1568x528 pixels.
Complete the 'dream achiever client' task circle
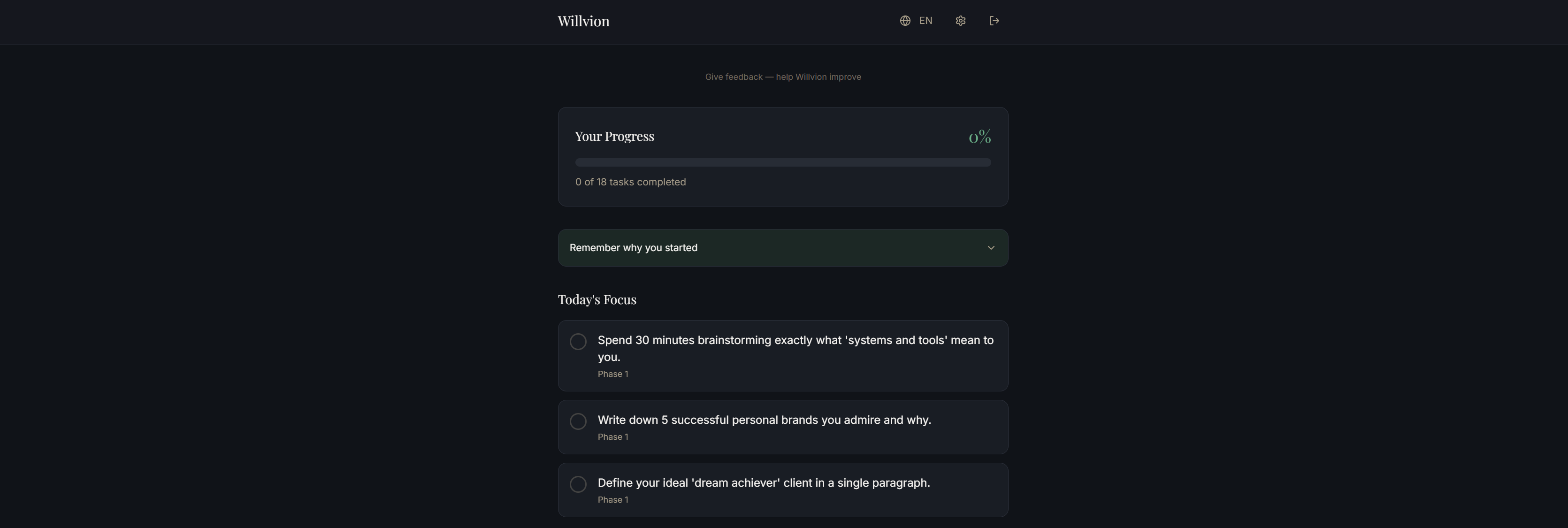point(578,483)
